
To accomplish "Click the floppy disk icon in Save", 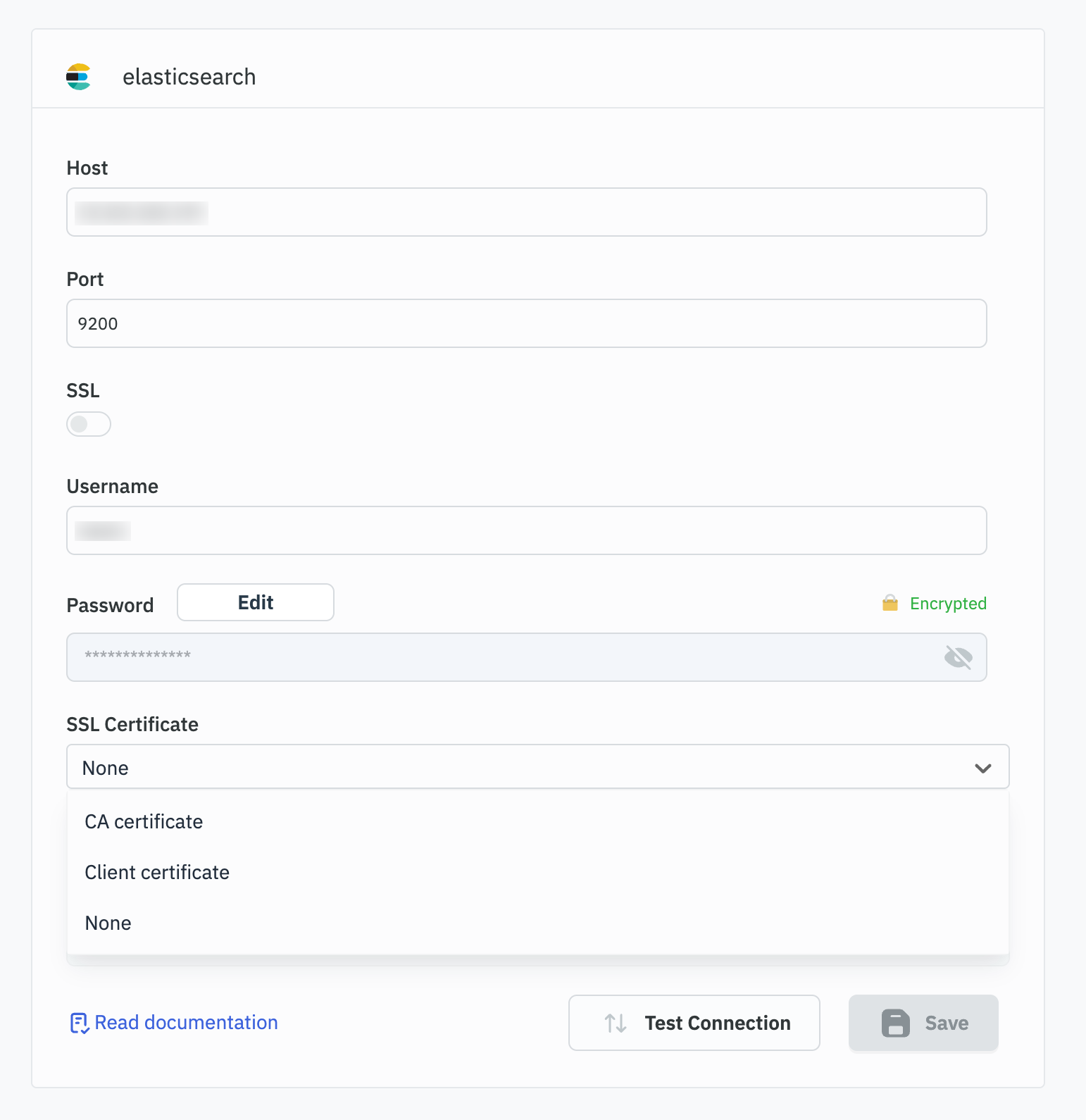I will pos(895,1023).
